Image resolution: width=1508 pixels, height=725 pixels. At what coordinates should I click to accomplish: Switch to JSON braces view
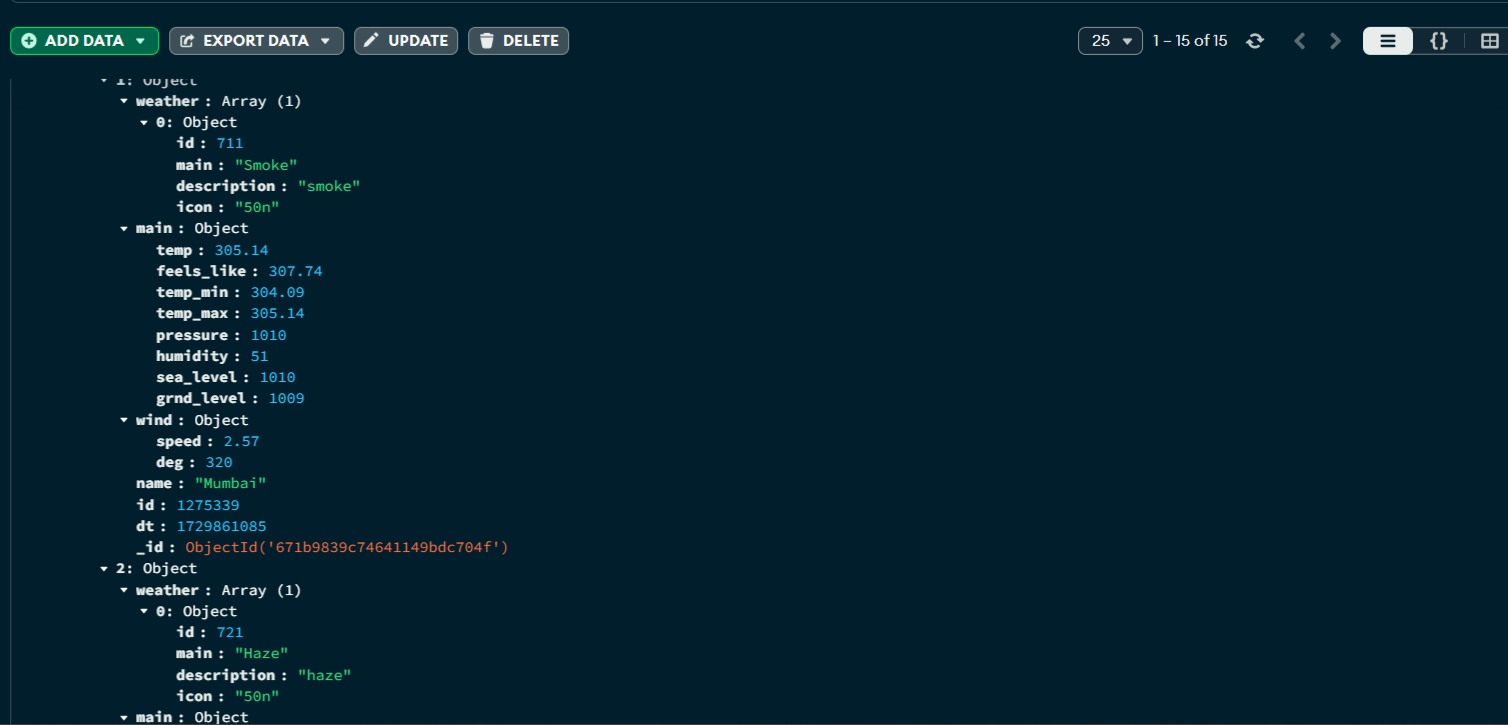coord(1438,41)
